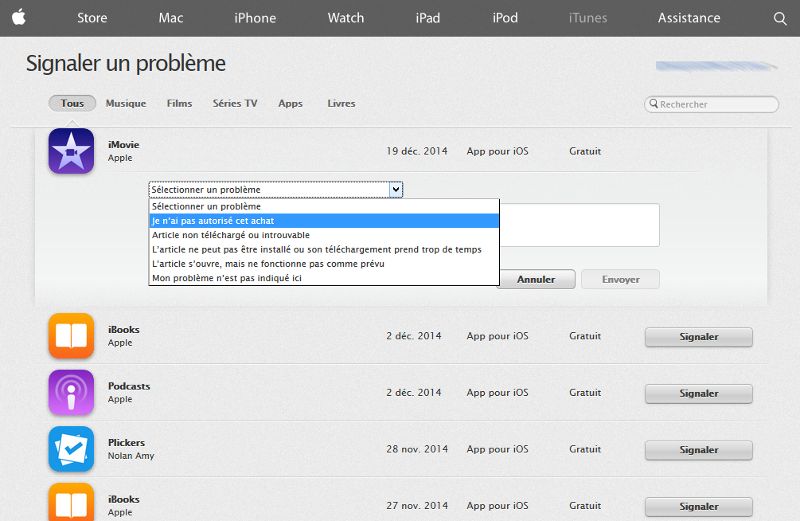Click Signaler for Plickers
800x521 pixels.
point(698,450)
